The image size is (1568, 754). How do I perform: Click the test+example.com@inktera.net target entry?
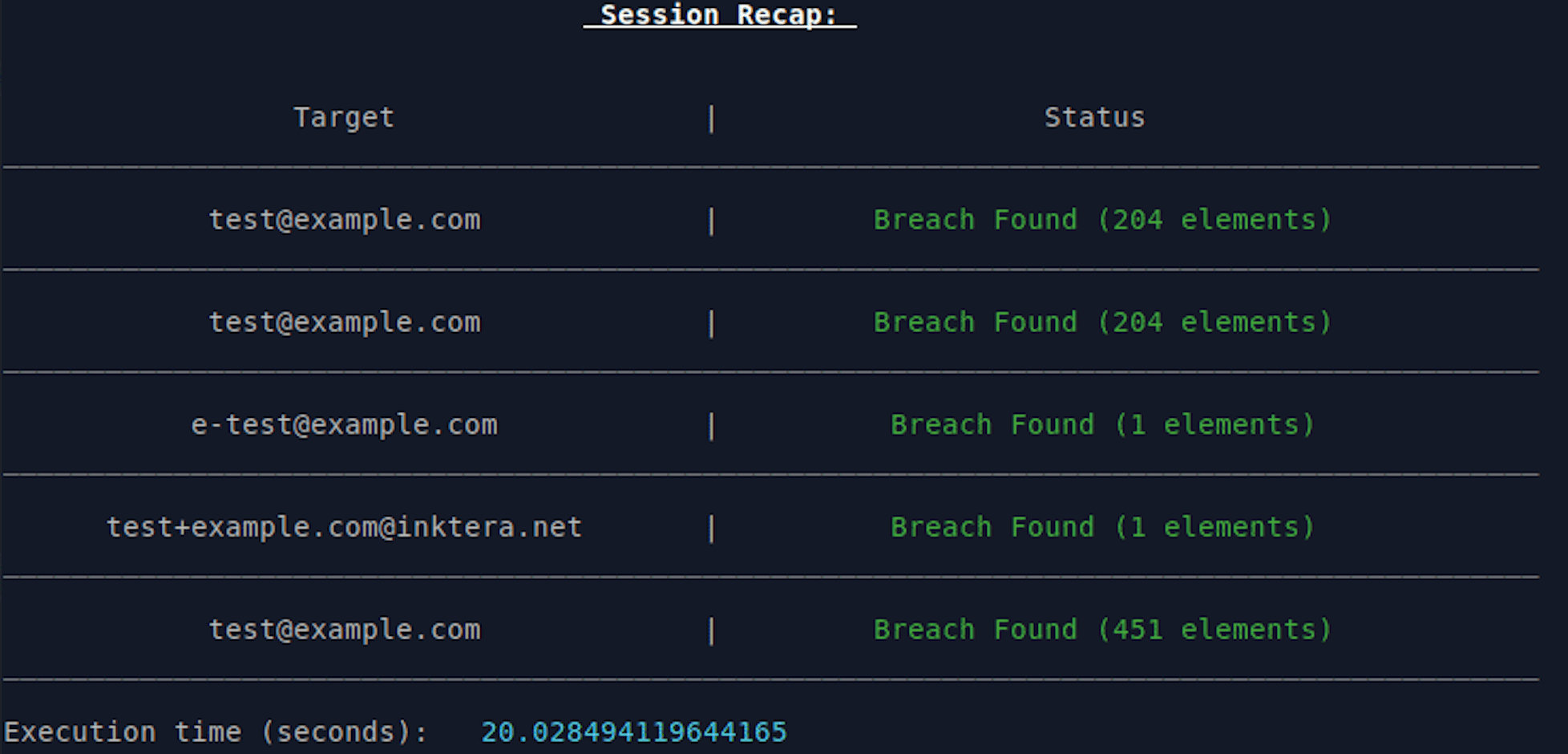tap(344, 528)
